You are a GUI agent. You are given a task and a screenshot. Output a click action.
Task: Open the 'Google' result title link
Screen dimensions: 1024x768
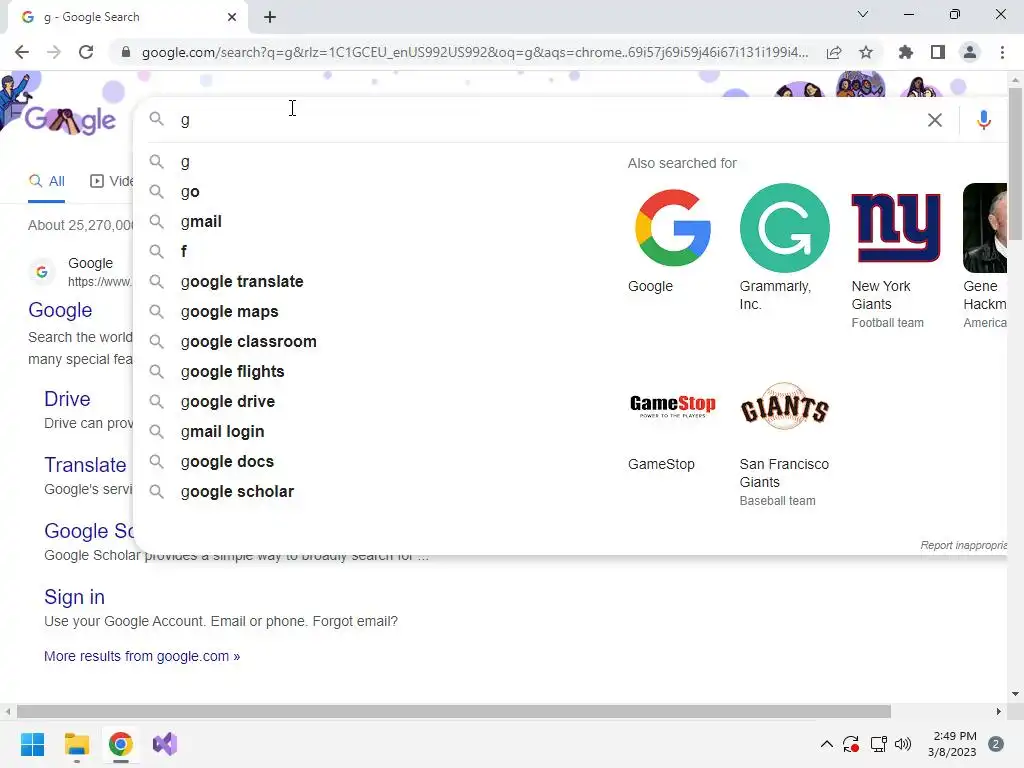pyautogui.click(x=60, y=310)
